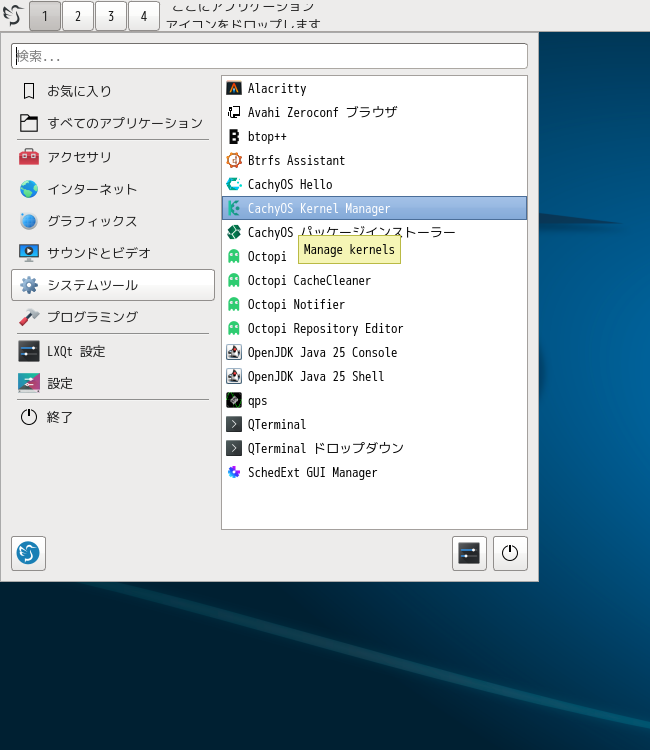Select Octopi CacheCleaner entry text

click(309, 280)
